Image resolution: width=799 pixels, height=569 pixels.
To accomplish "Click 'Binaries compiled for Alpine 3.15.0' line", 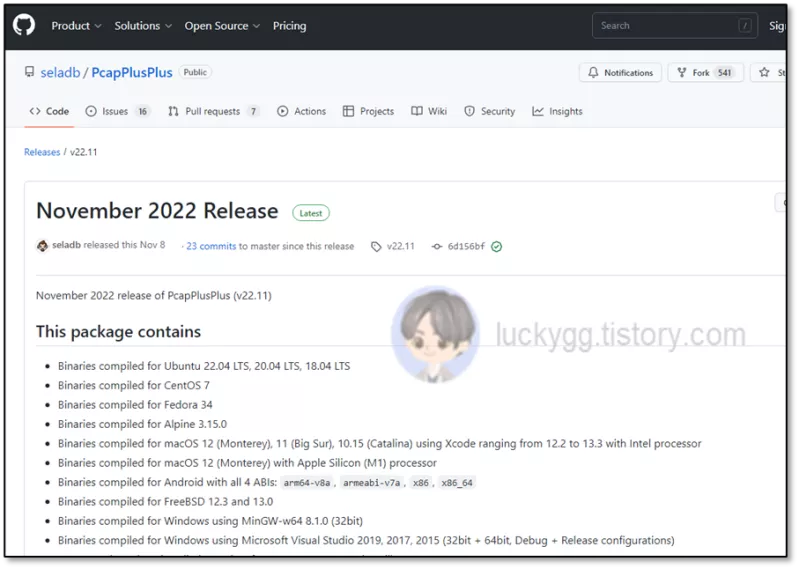I will pos(142,424).
